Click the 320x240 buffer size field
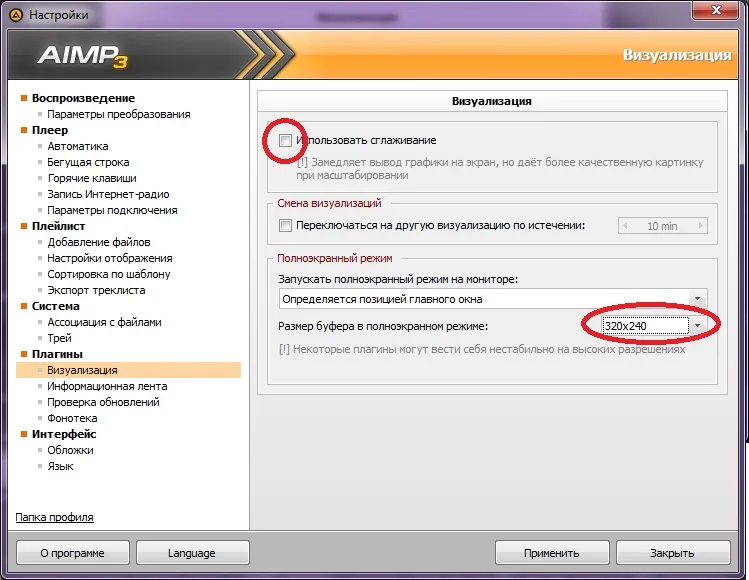The width and height of the screenshot is (749, 580). pos(645,326)
